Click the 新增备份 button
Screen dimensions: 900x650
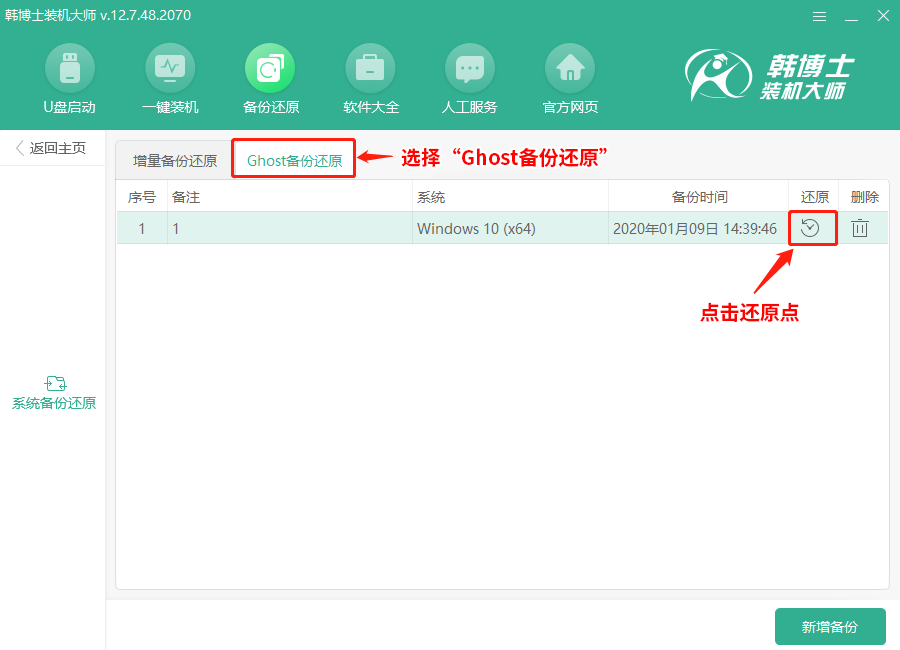(x=830, y=626)
